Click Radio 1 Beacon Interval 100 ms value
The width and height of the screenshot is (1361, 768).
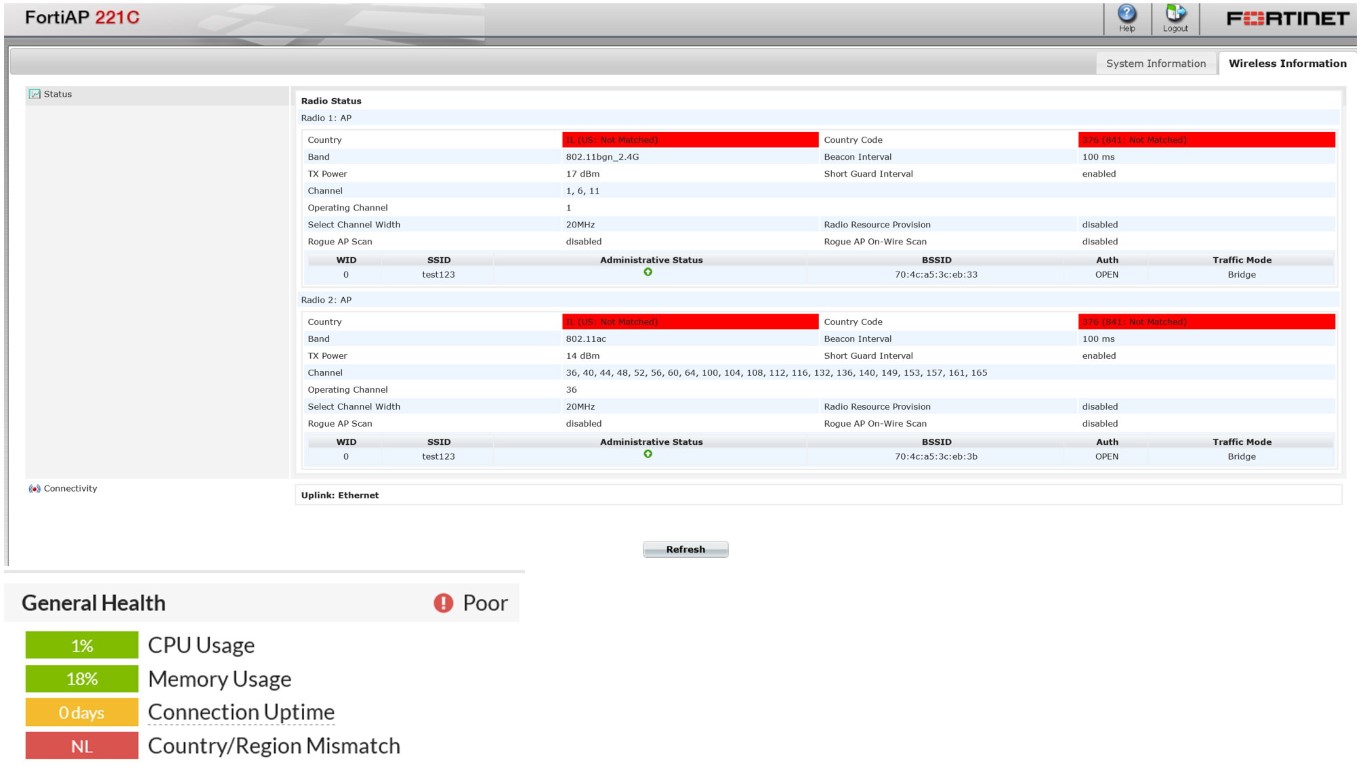click(1098, 157)
